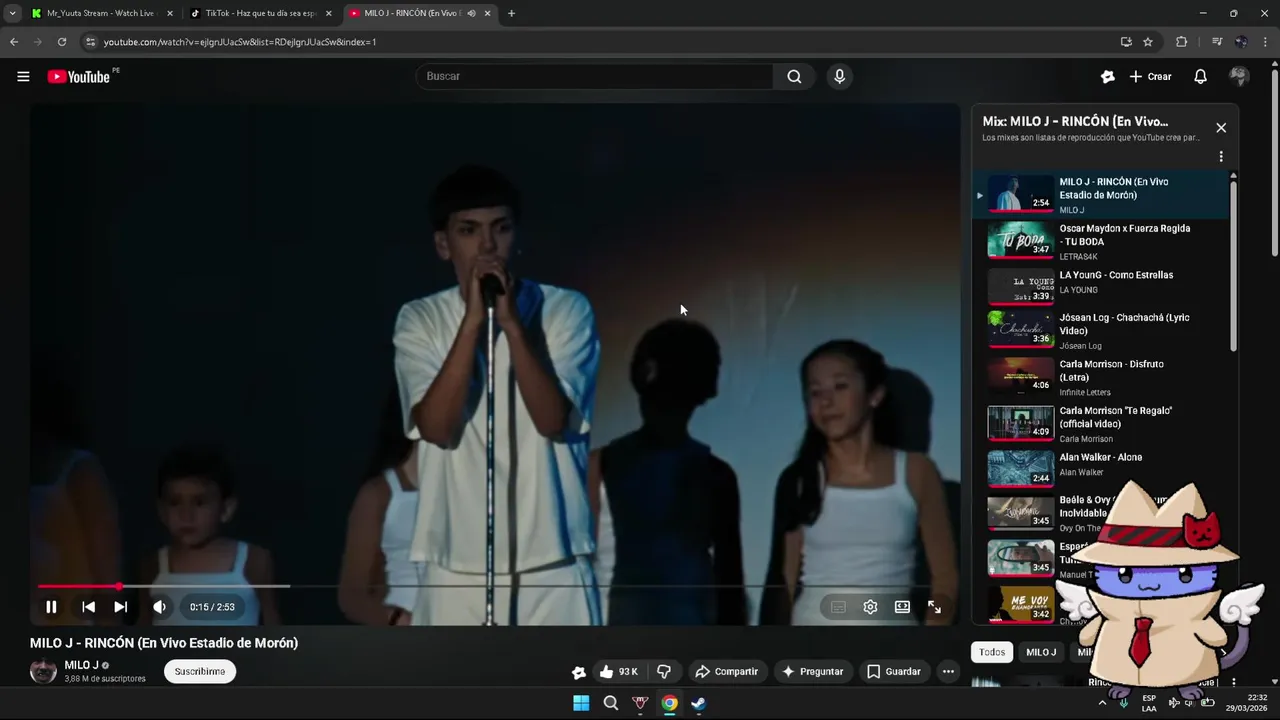Go back in Chrome navigation
Image resolution: width=1280 pixels, height=720 pixels.
(14, 42)
